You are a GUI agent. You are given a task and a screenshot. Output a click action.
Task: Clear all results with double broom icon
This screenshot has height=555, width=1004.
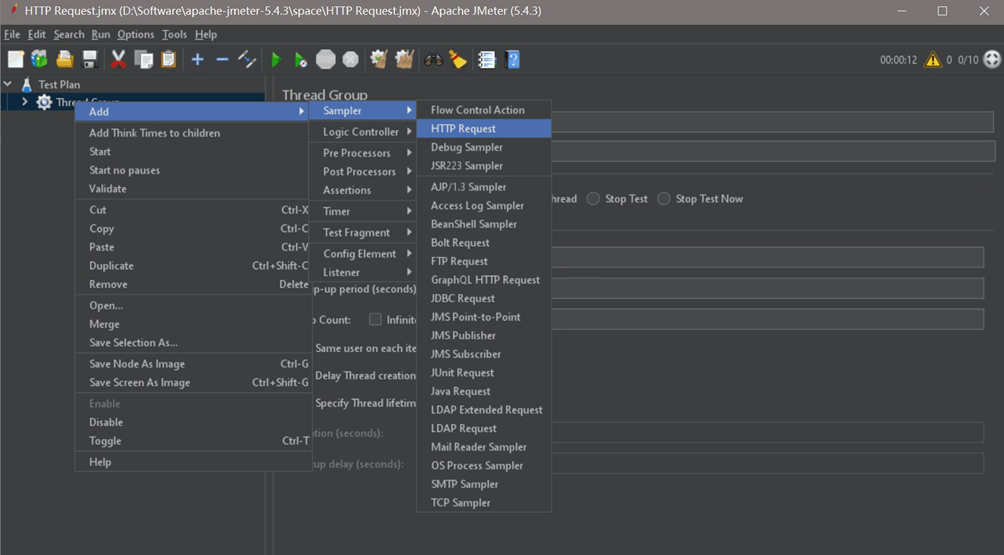tap(404, 60)
